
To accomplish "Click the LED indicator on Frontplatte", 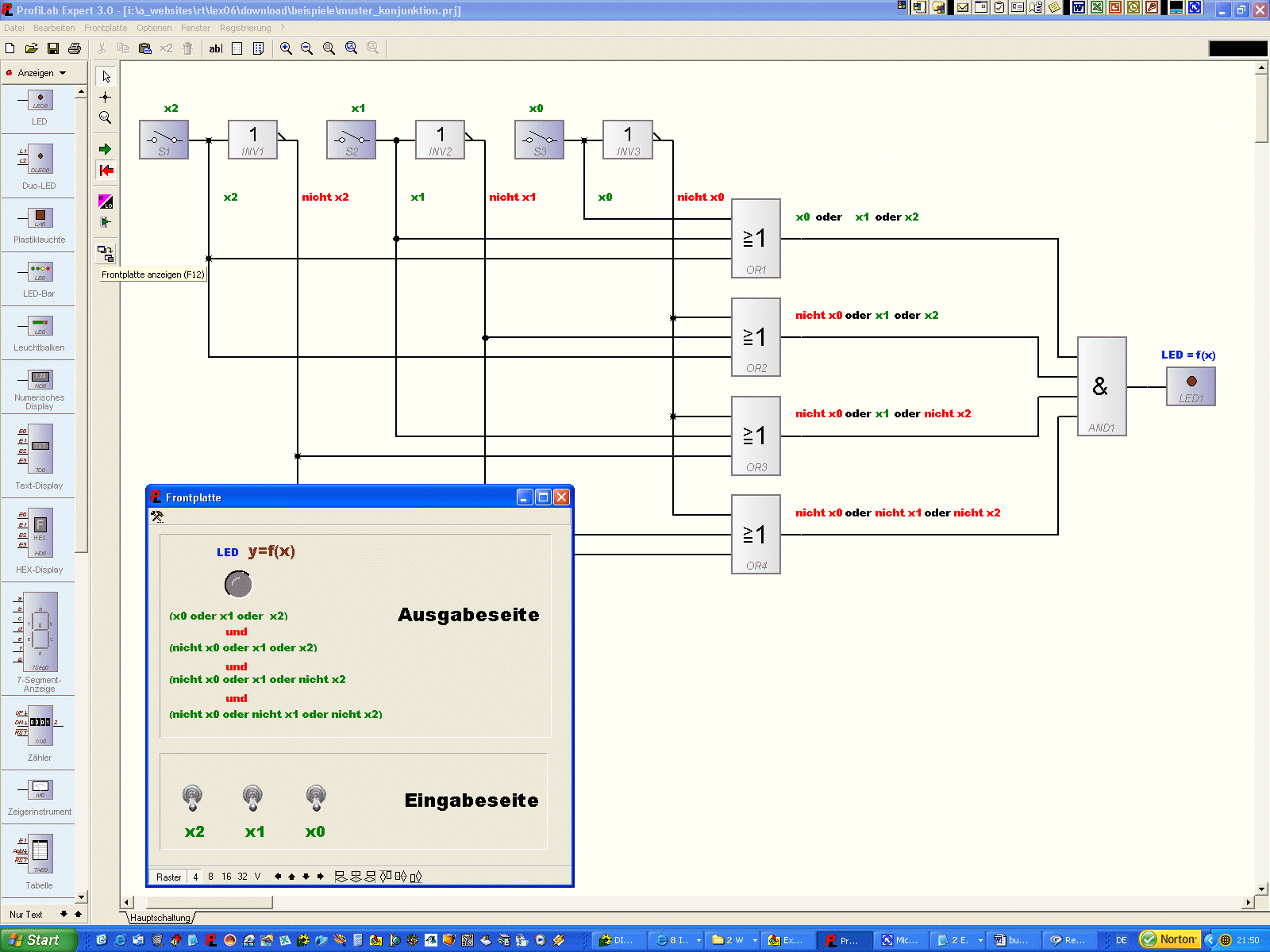I will click(x=238, y=585).
